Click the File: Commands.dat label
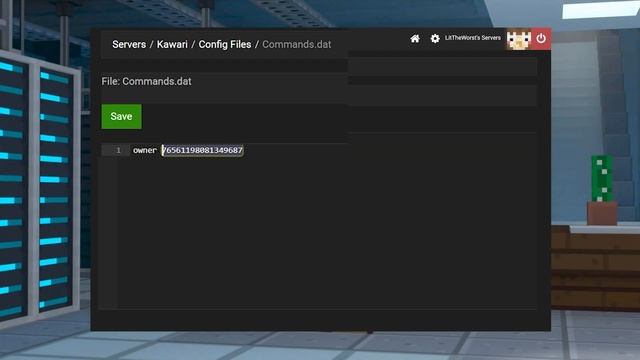640x360 pixels. tap(147, 81)
